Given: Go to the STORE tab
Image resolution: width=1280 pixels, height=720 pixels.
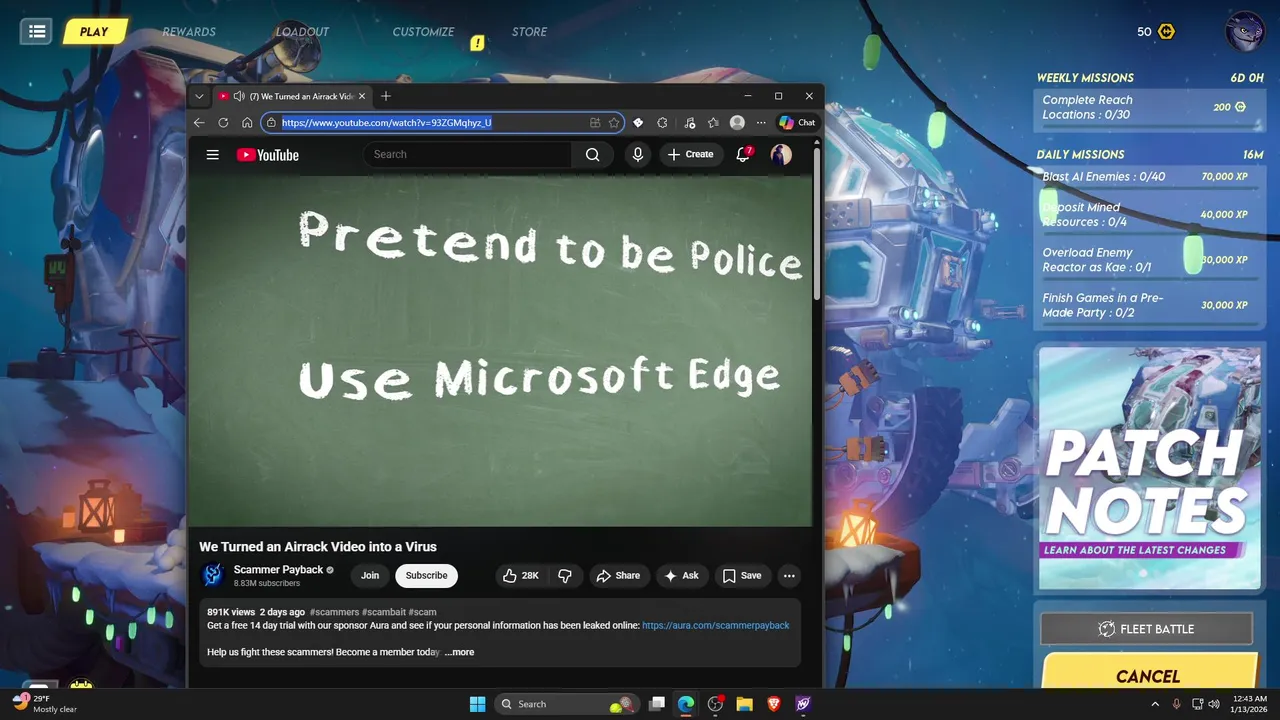Looking at the screenshot, I should pyautogui.click(x=529, y=32).
